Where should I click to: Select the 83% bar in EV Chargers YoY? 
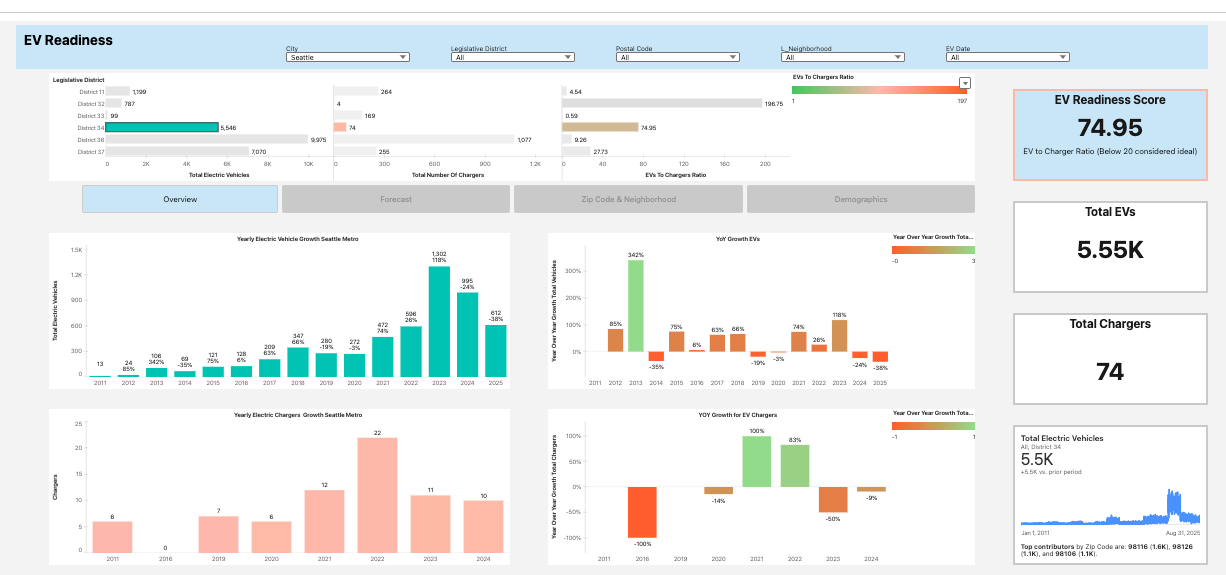pyautogui.click(x=795, y=466)
